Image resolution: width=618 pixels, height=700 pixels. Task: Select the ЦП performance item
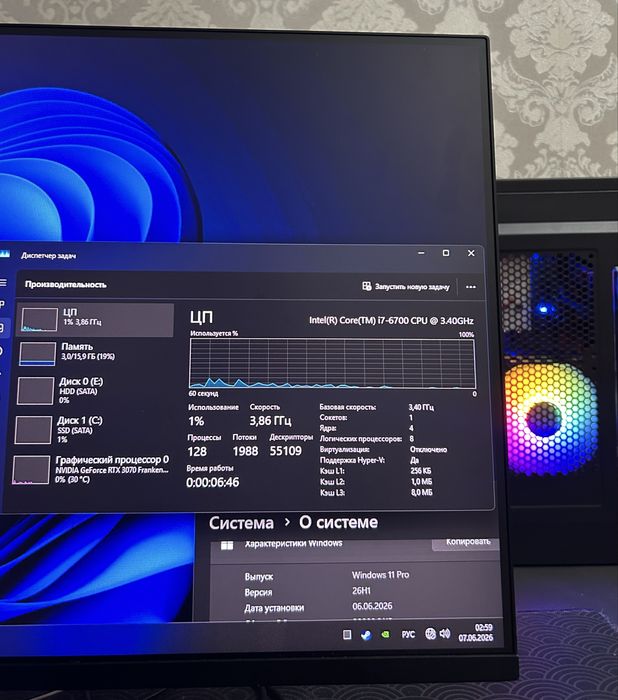point(96,320)
